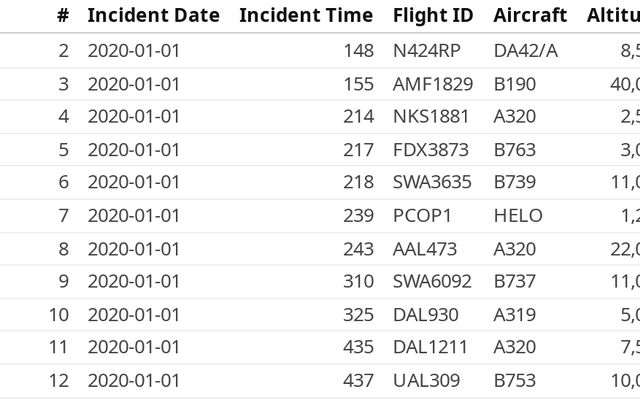Click the AMF1829 flight cell
Viewport: 640px width, 400px height.
(432, 84)
